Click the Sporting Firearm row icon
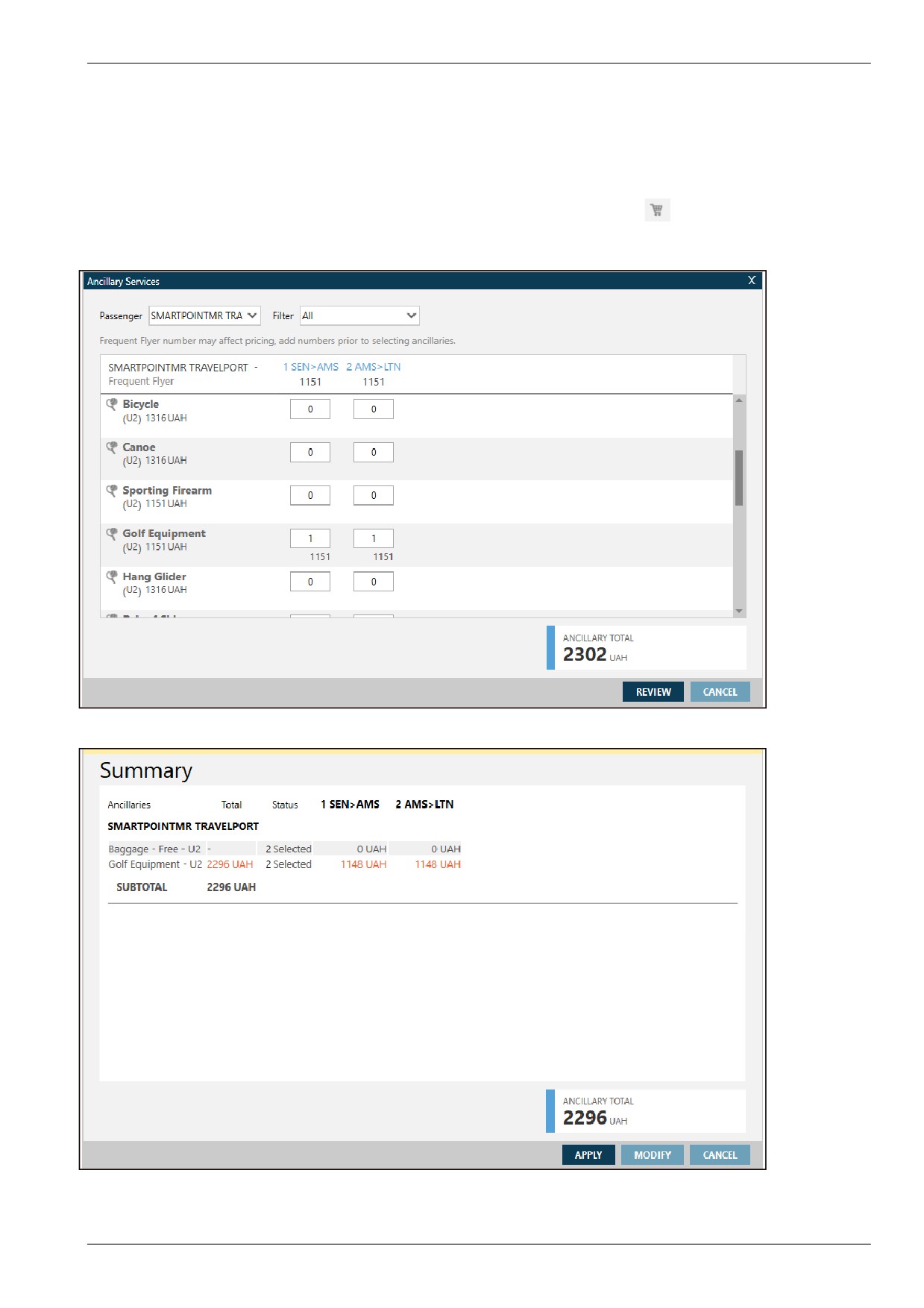The width and height of the screenshot is (924, 1308). (x=112, y=491)
